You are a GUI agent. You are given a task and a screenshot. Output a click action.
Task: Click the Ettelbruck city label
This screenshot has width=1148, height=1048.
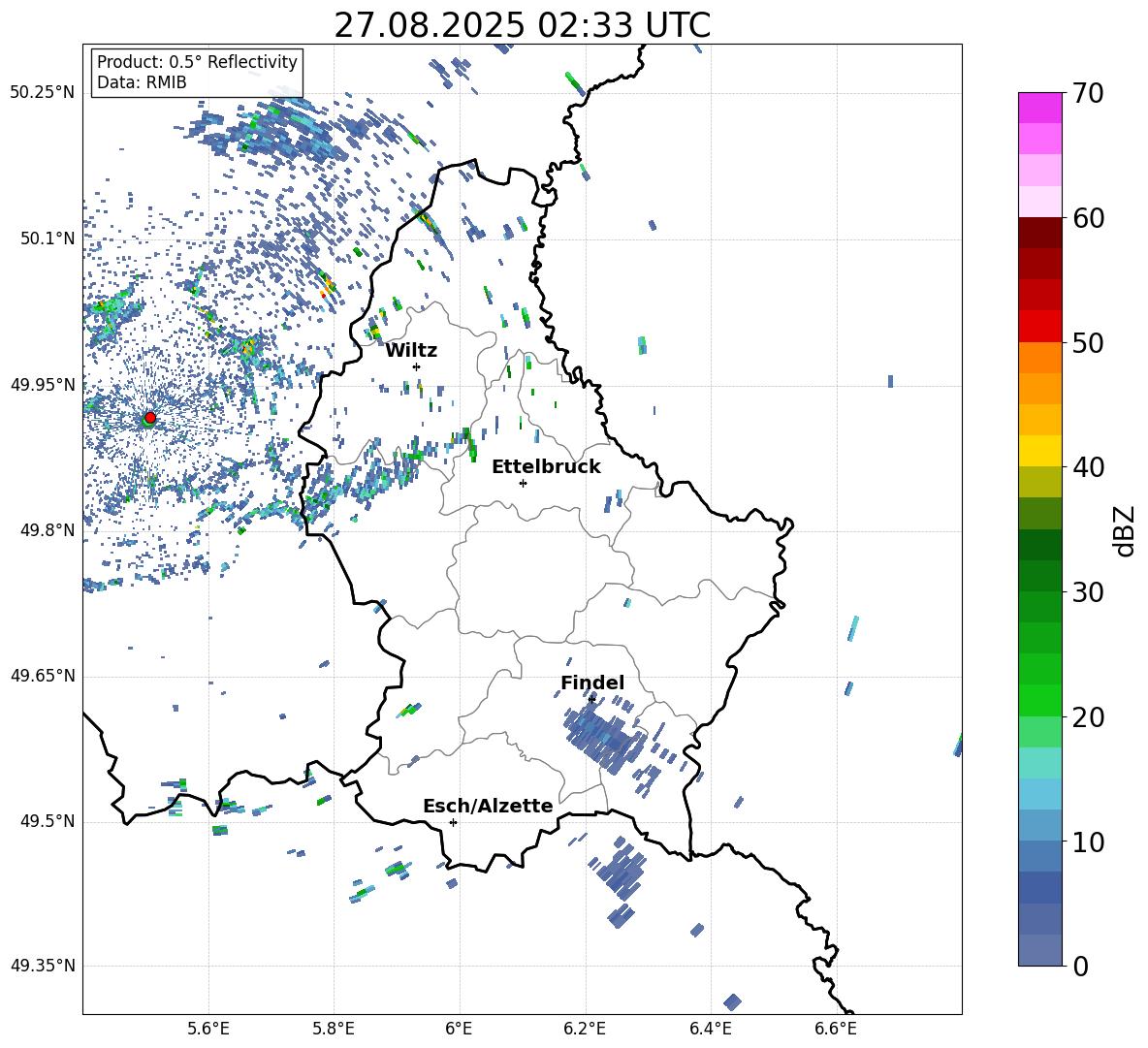[546, 467]
